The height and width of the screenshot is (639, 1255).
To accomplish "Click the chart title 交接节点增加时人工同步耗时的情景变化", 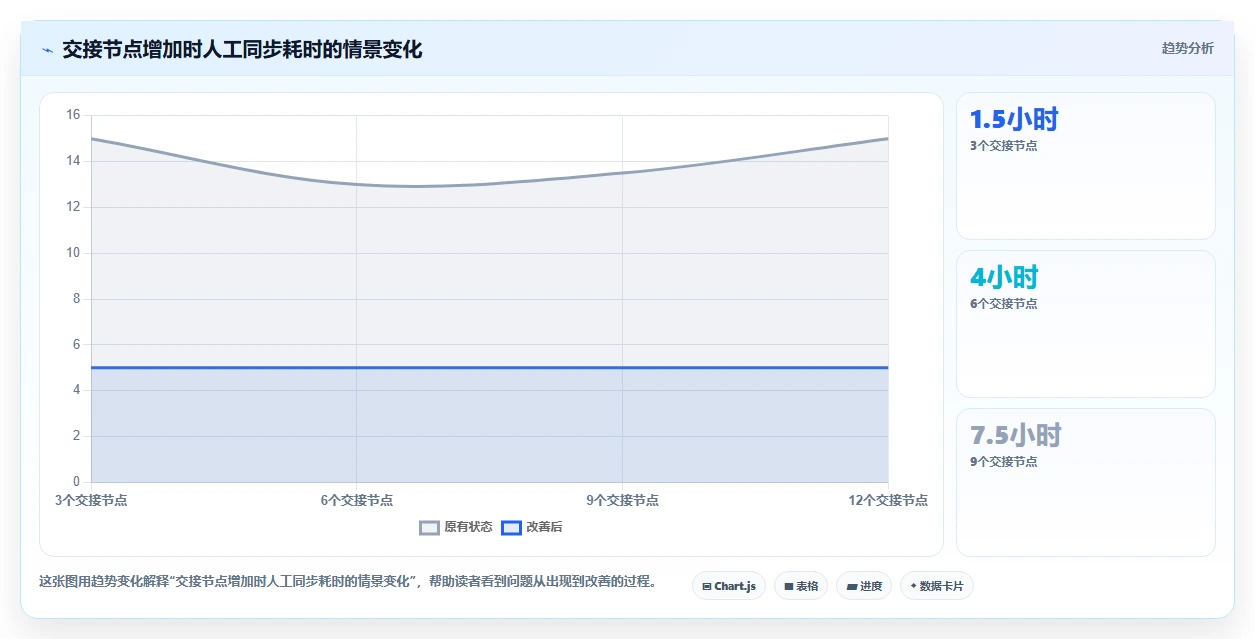I will click(242, 49).
